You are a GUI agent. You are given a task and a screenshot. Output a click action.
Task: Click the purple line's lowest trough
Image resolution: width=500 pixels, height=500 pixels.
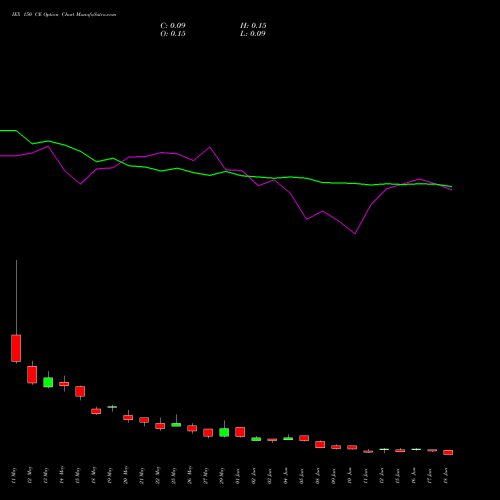[355, 233]
